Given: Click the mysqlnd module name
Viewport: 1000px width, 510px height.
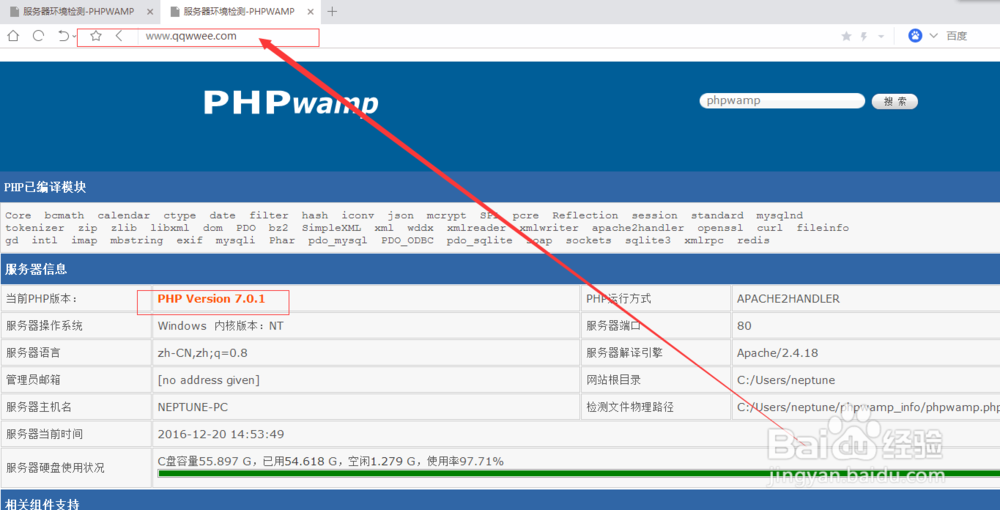Looking at the screenshot, I should [x=779, y=215].
